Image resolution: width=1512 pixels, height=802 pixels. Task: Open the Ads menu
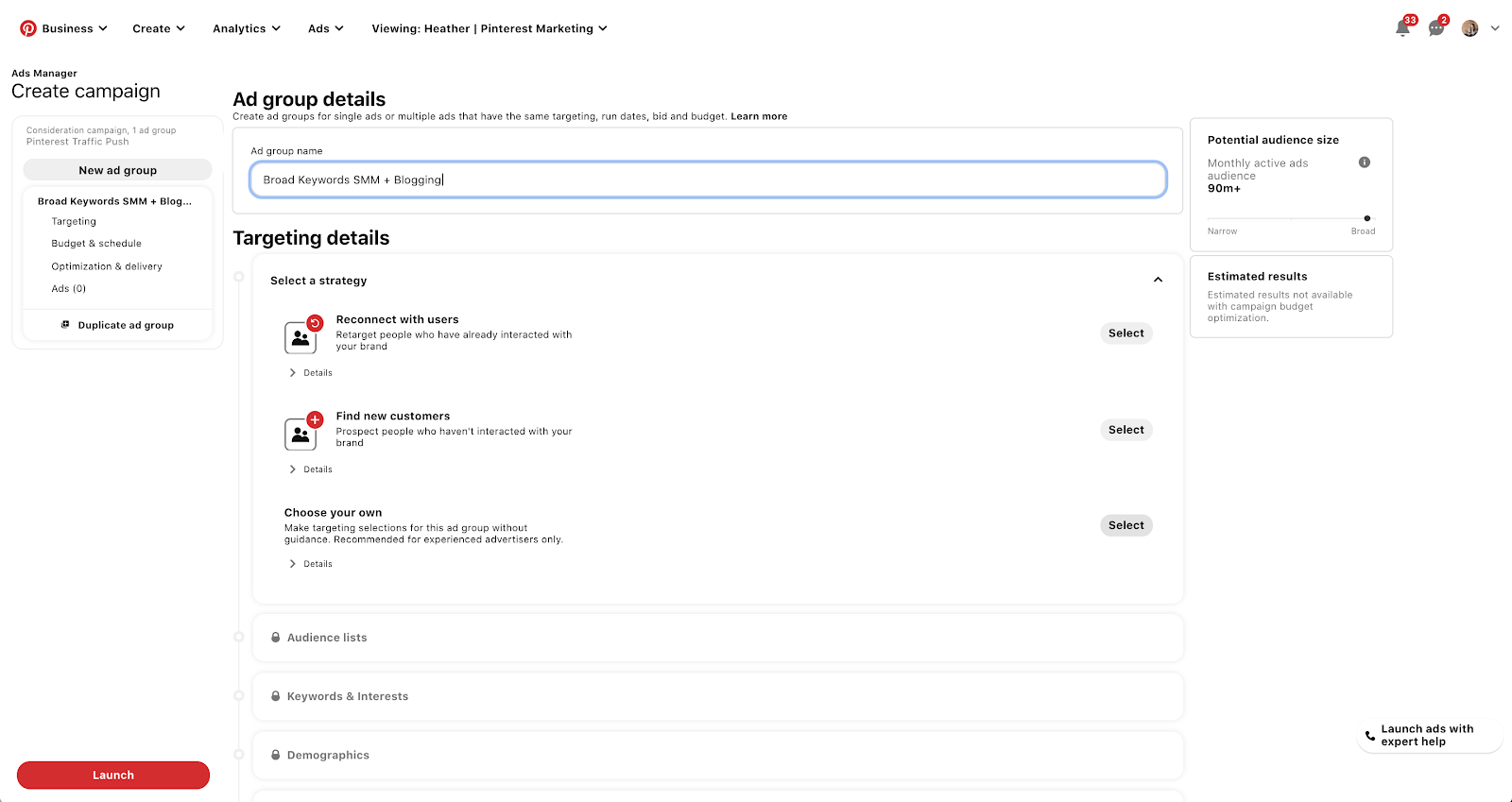coord(325,28)
